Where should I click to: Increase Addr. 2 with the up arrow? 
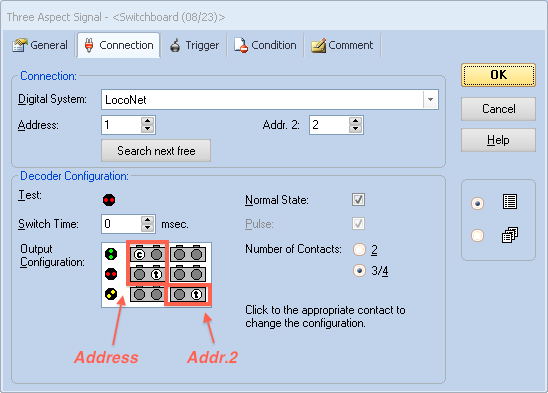tap(355, 121)
